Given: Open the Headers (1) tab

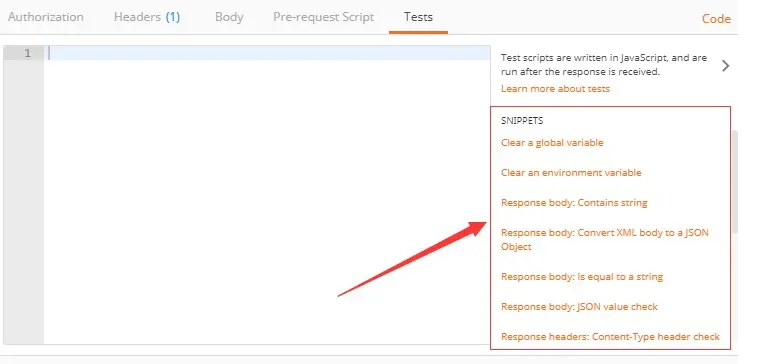Looking at the screenshot, I should point(147,17).
